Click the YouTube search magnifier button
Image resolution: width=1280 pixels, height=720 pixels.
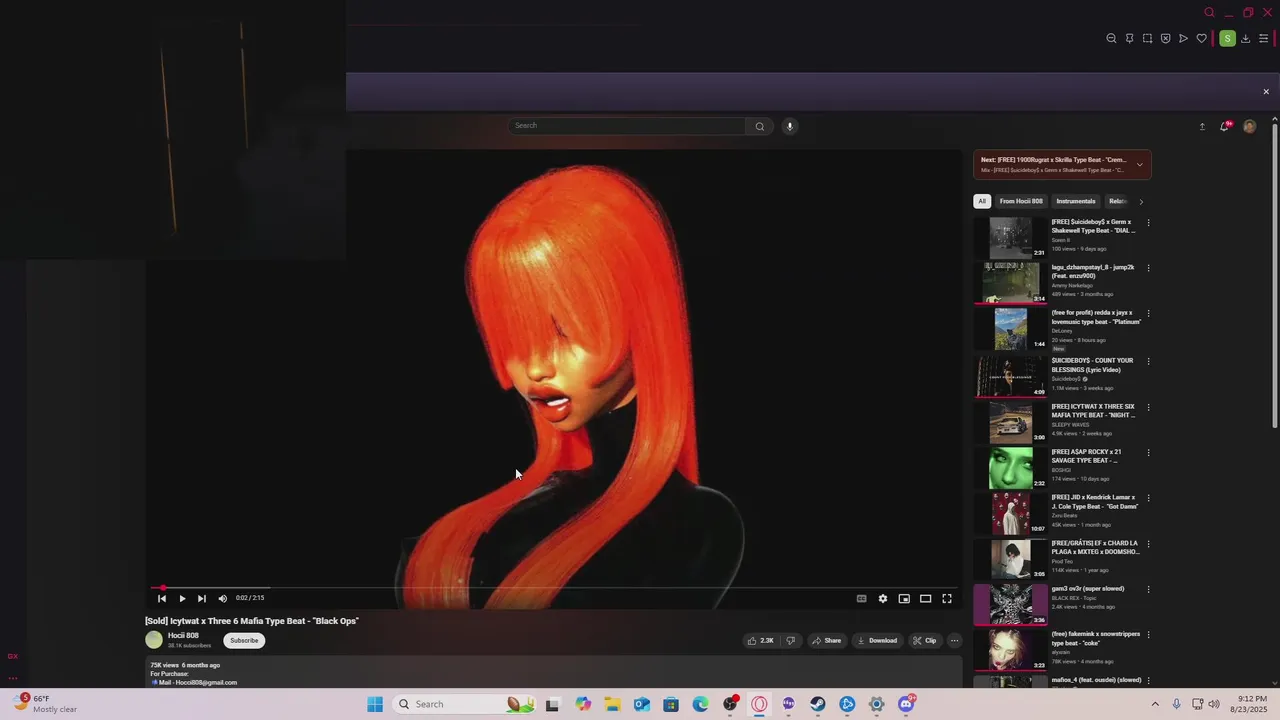[759, 126]
